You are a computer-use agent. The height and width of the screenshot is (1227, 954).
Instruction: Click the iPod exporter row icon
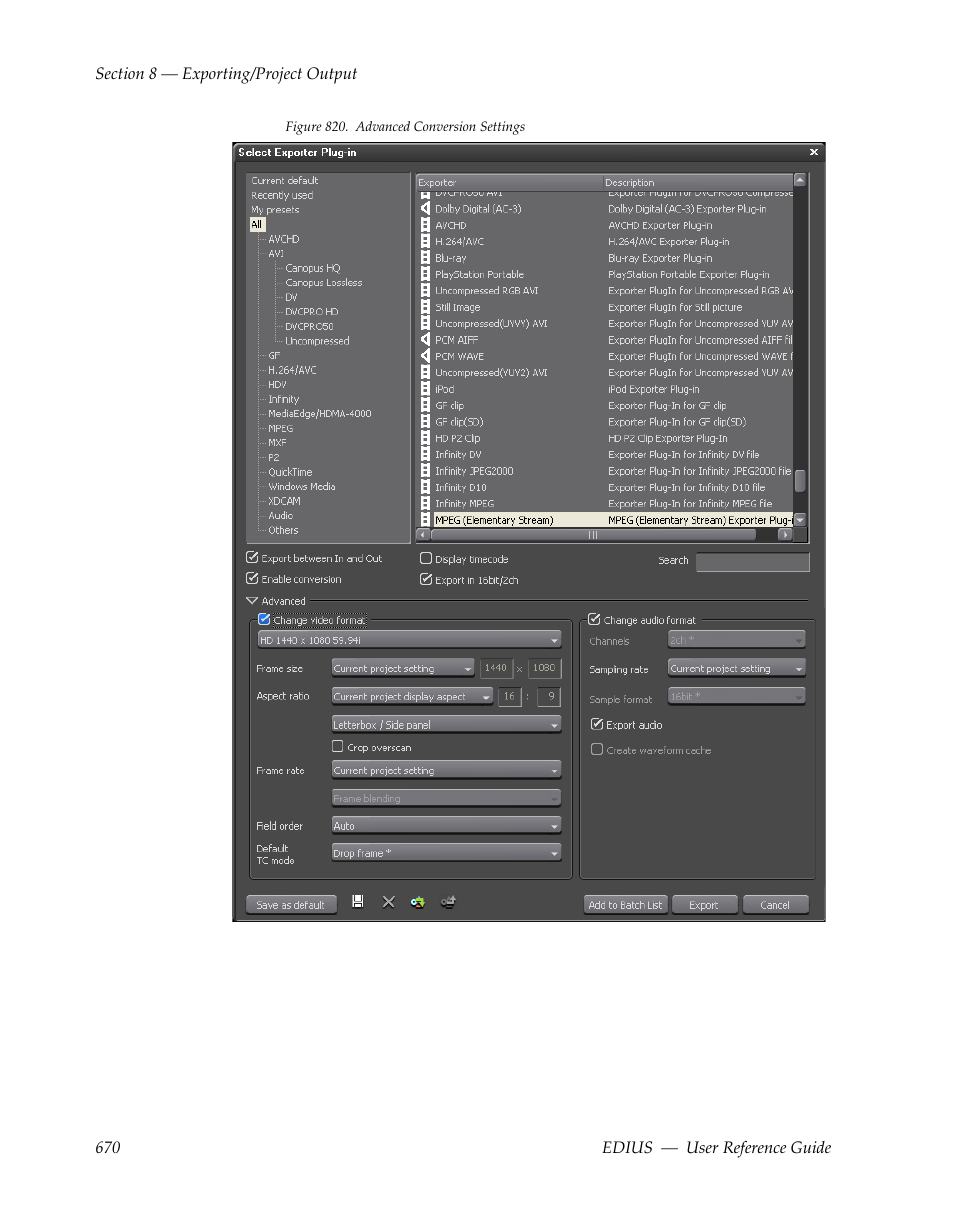[425, 389]
